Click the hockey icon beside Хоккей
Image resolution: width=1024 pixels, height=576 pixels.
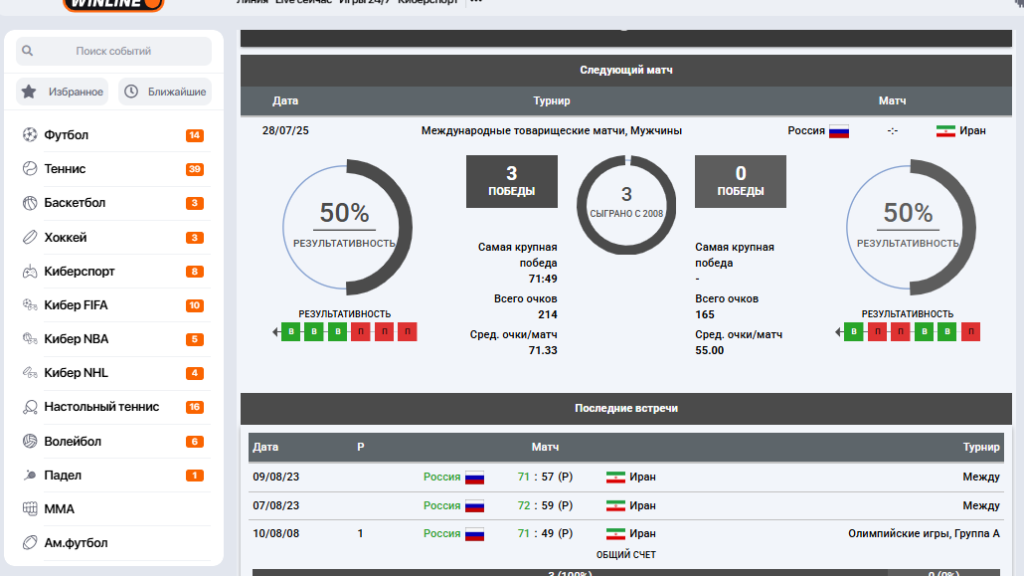29,237
